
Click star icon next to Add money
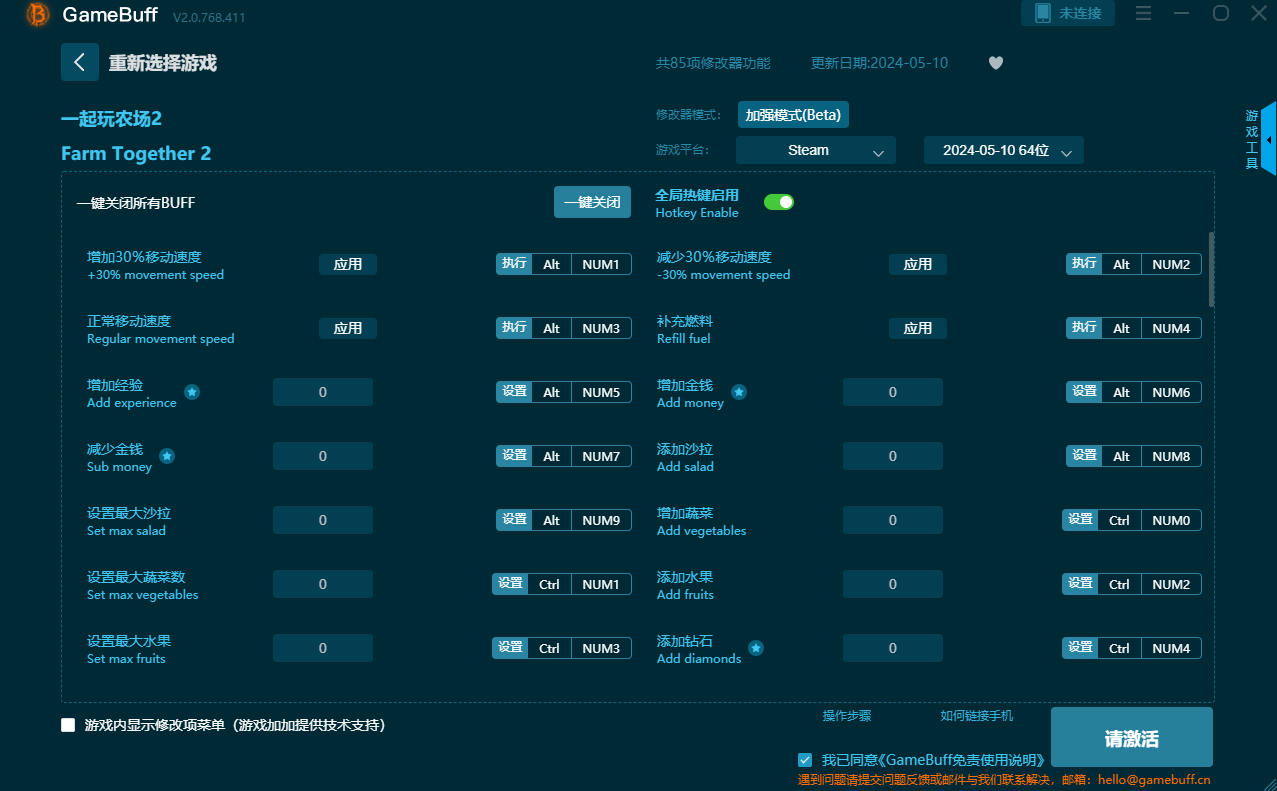tap(739, 392)
